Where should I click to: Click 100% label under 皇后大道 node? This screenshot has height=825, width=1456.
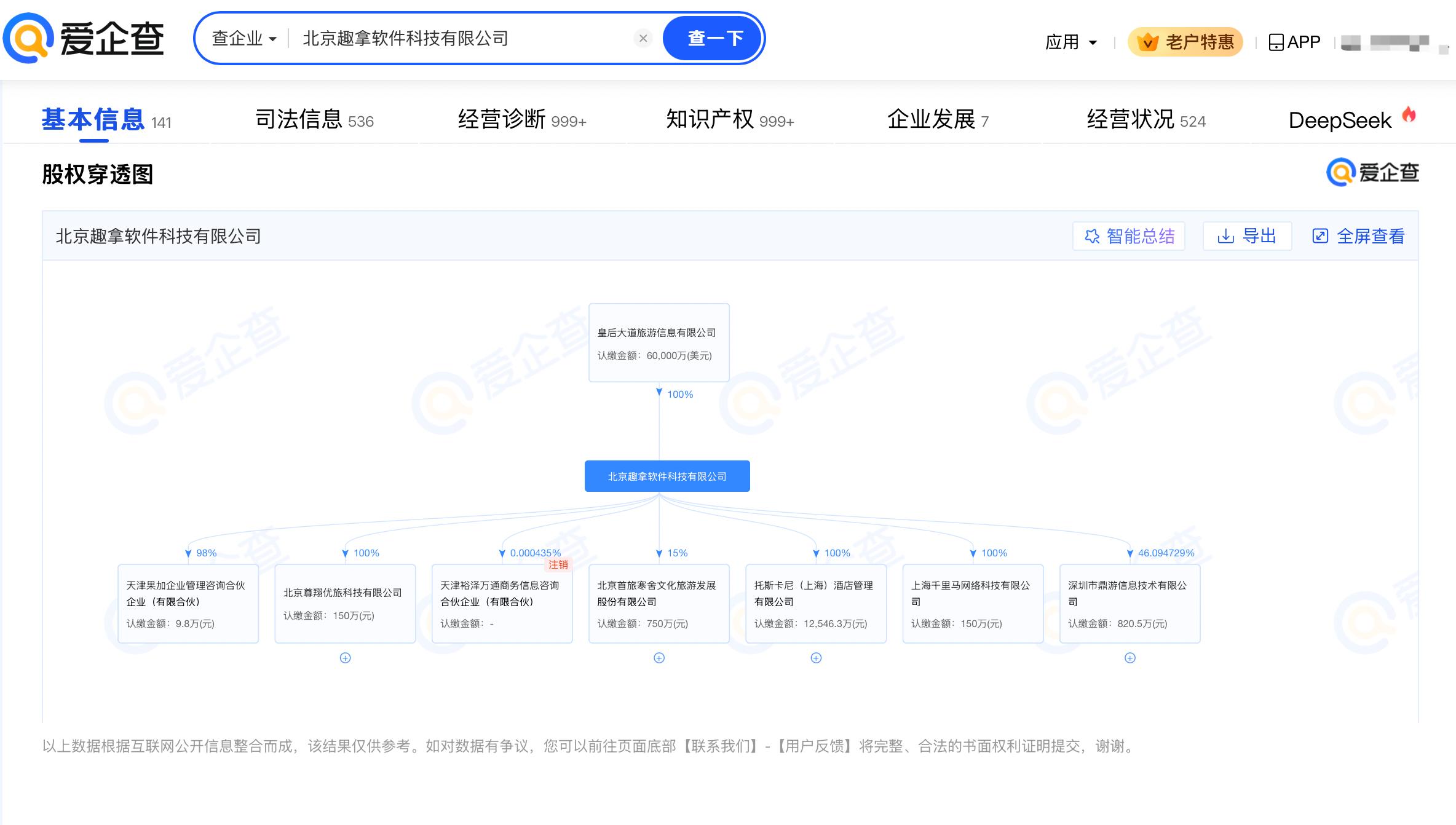pyautogui.click(x=680, y=395)
